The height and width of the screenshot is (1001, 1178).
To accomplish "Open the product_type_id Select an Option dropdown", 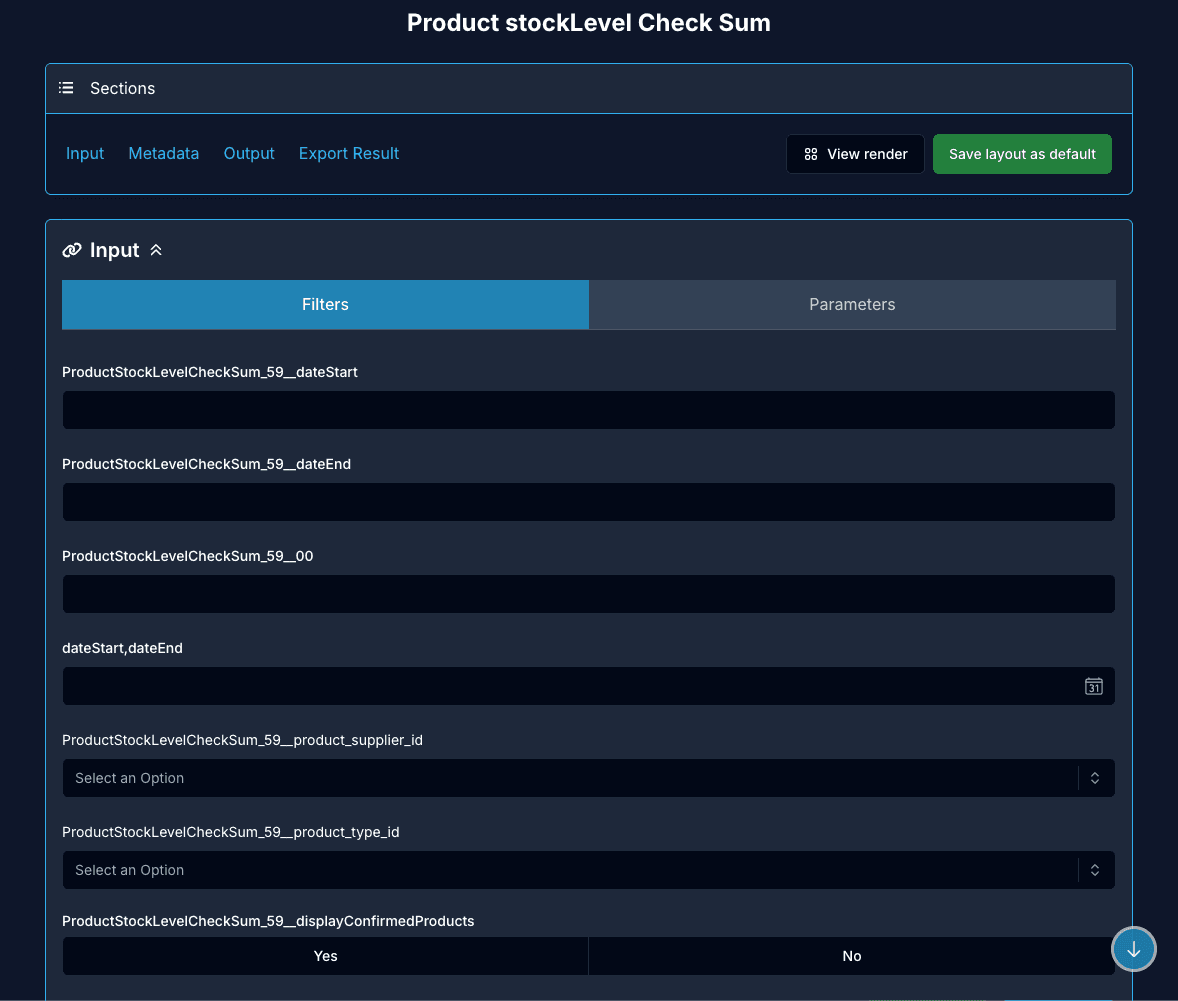I will tap(588, 869).
